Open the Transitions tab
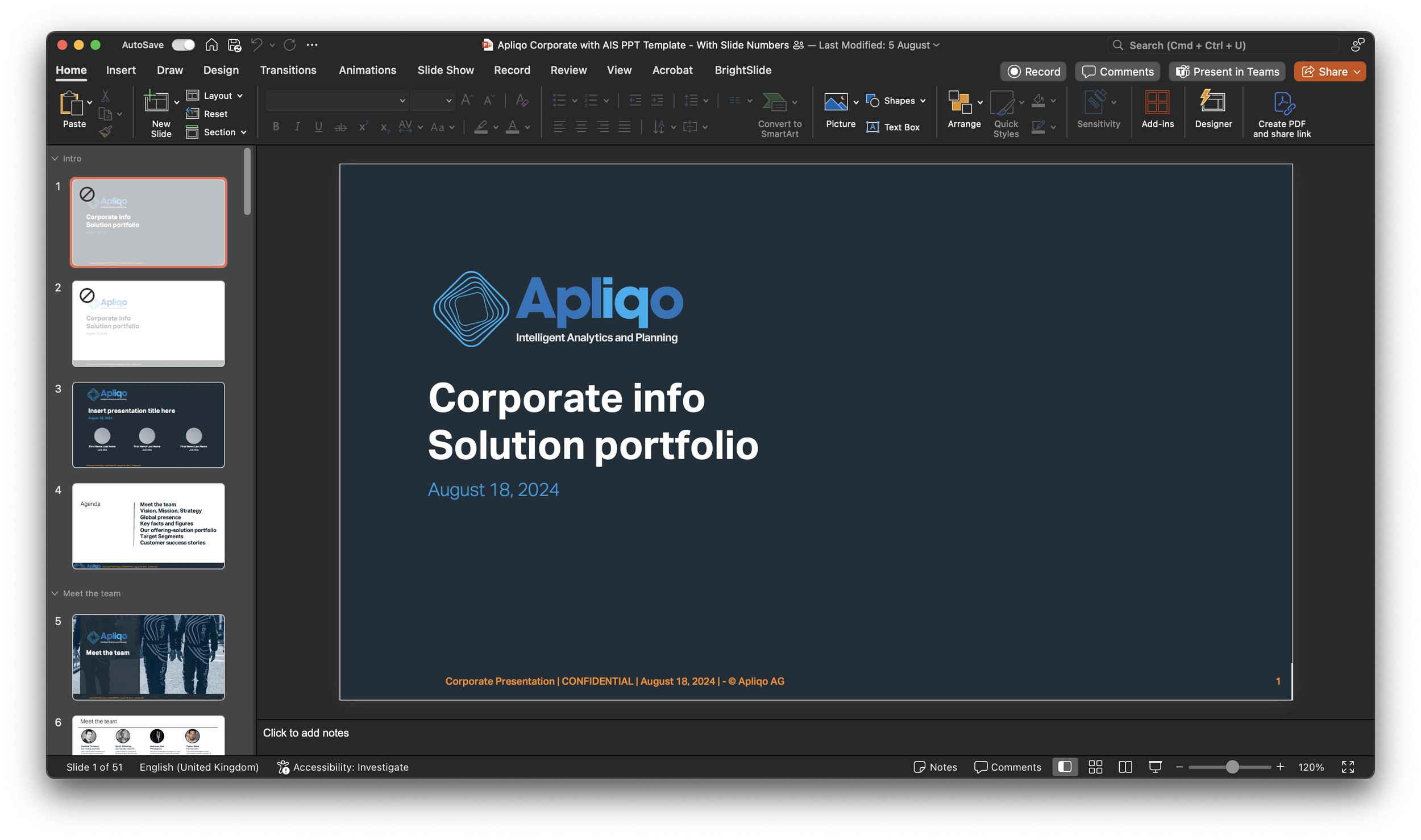 (x=288, y=70)
